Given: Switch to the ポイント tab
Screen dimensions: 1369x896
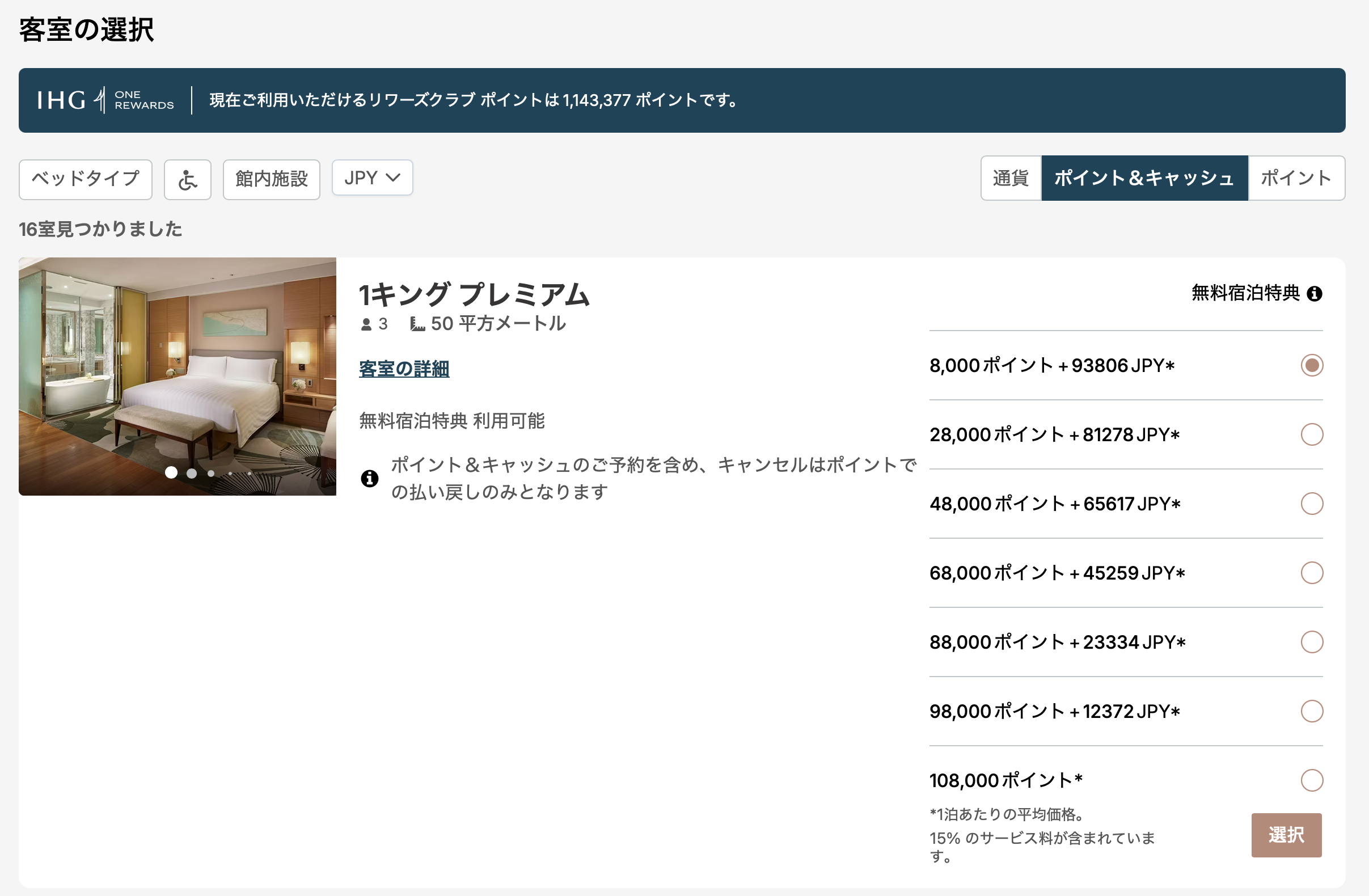Looking at the screenshot, I should click(x=1296, y=178).
